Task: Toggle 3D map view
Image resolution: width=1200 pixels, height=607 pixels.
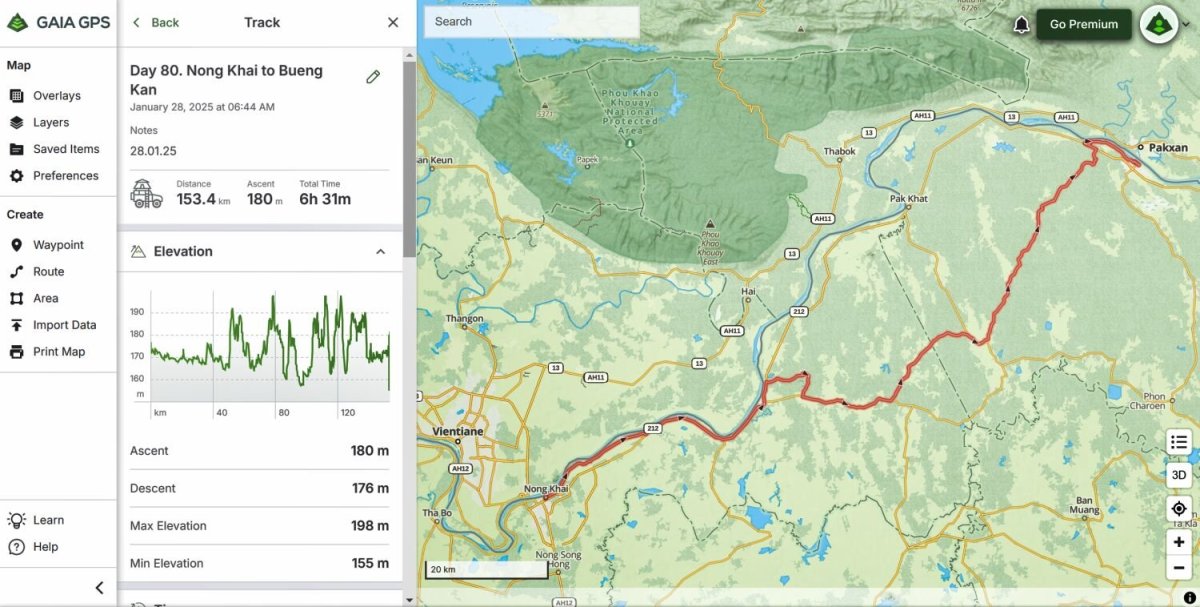Action: [x=1178, y=475]
